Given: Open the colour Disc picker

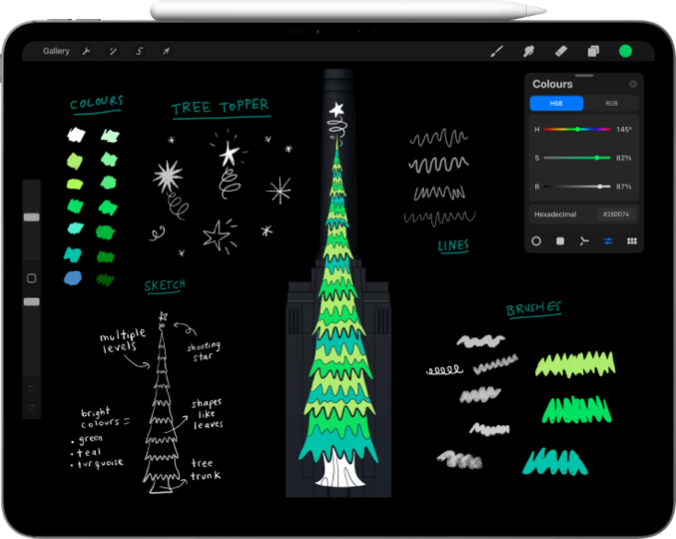Looking at the screenshot, I should 536,241.
